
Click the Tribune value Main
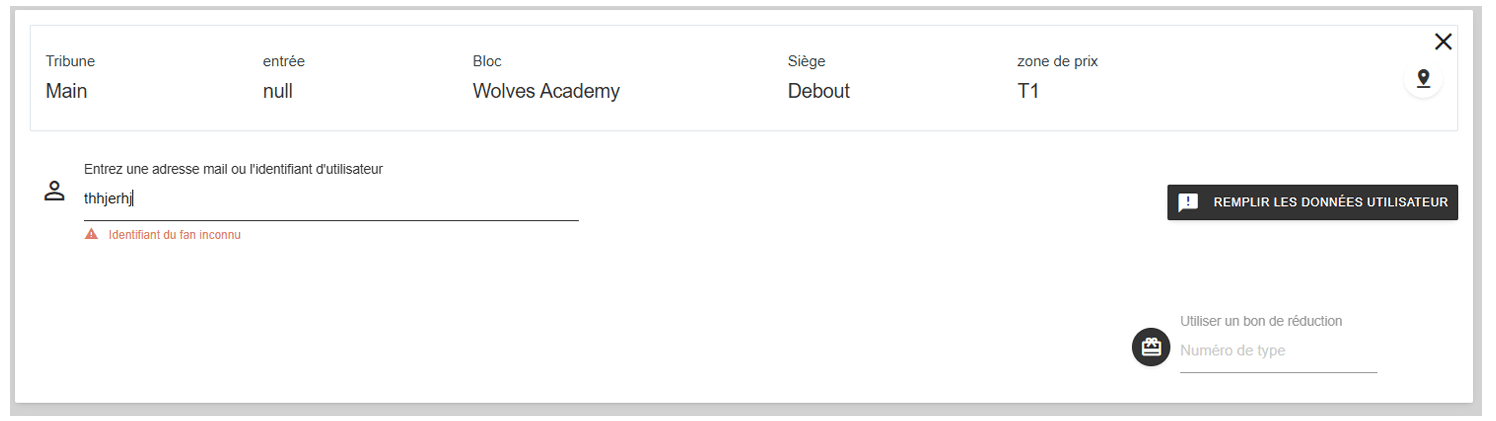pyautogui.click(x=66, y=91)
